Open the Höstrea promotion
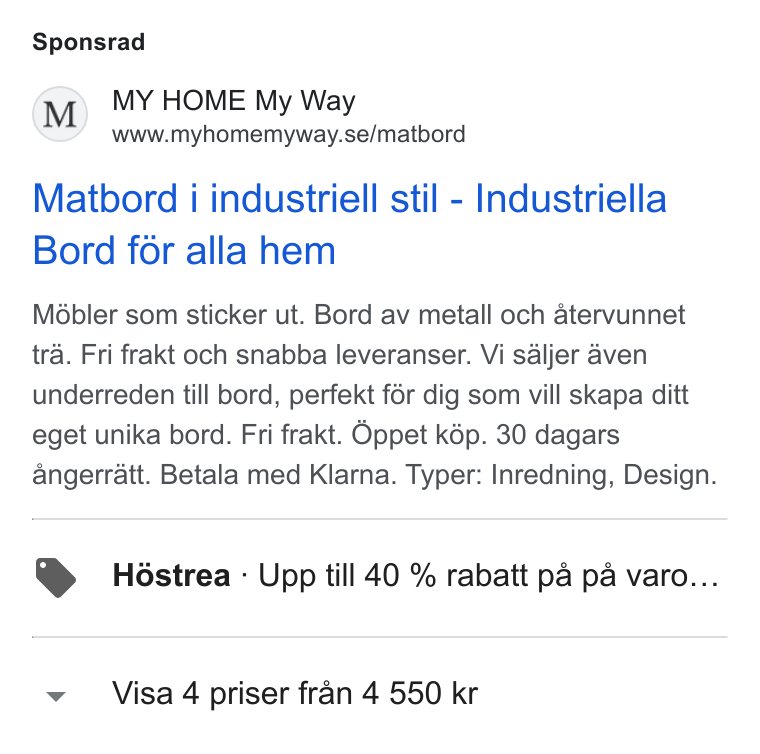 tap(171, 576)
